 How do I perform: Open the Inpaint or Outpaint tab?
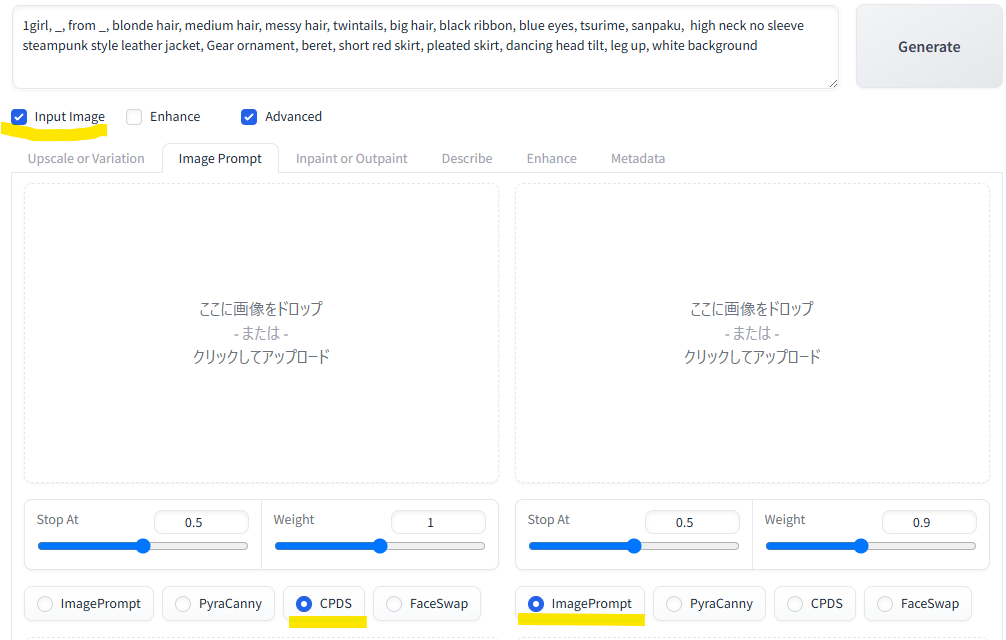click(351, 158)
